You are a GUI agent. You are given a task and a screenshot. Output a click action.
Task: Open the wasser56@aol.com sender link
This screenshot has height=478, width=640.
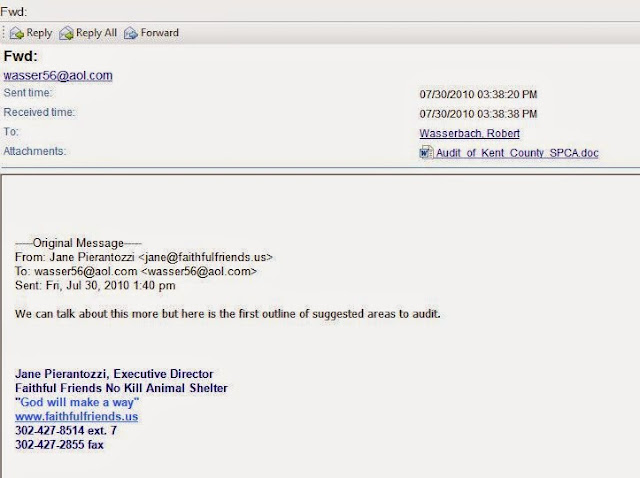pos(58,76)
